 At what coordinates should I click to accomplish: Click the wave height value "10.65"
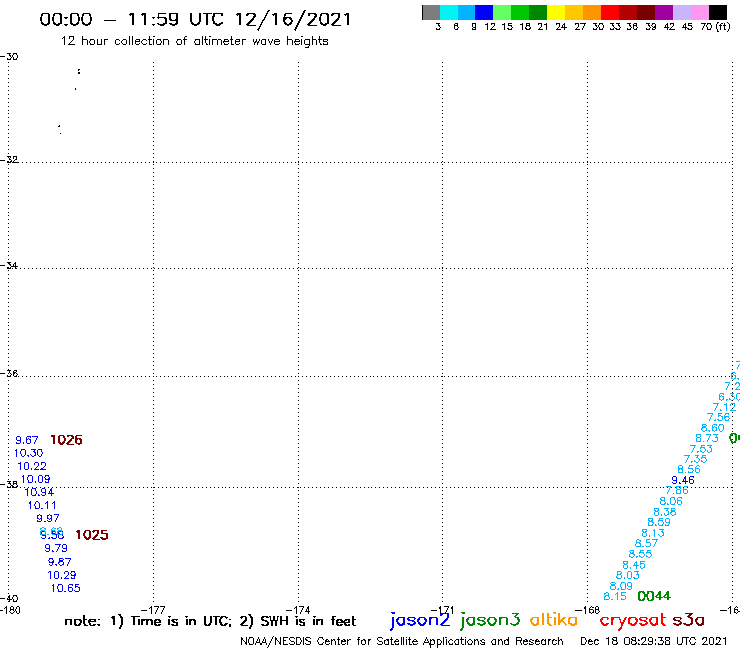tap(66, 589)
